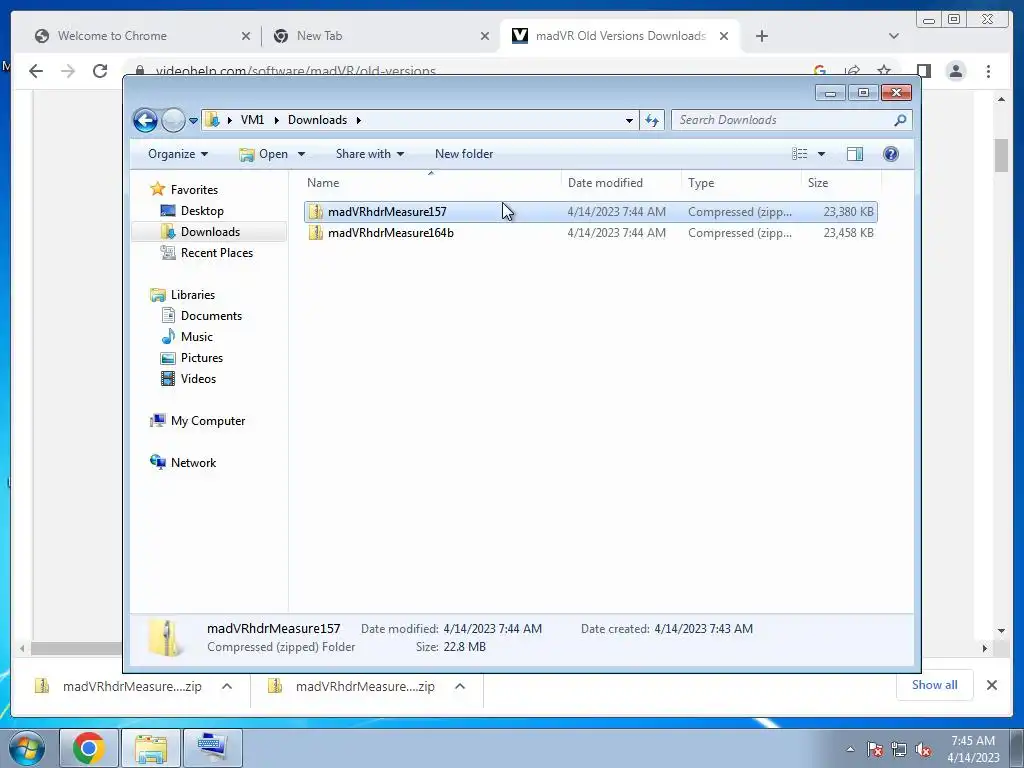Close Chrome downloads shelf
The image size is (1024, 768).
tap(991, 685)
